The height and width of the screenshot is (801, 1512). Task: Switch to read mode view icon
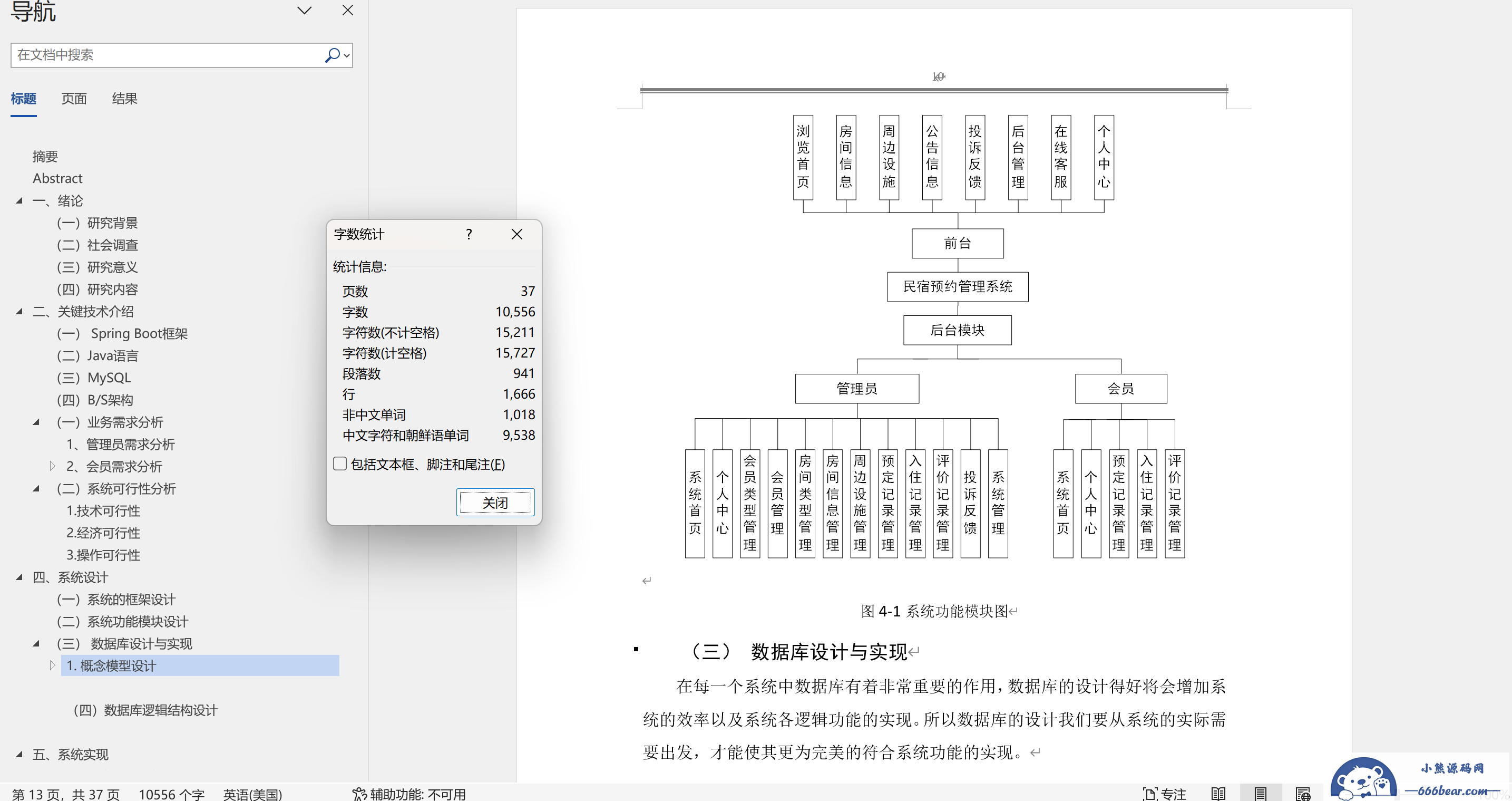tap(1218, 794)
